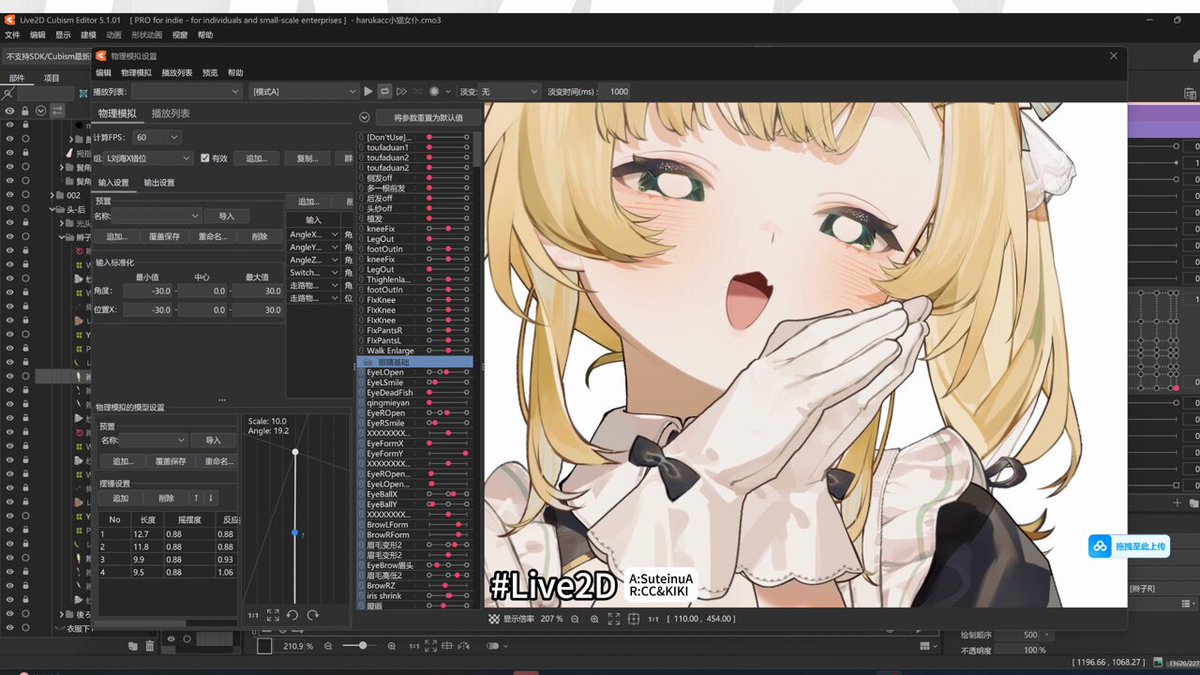Toggle the 有效 checkbox
Viewport: 1200px width, 675px height.
pos(205,158)
